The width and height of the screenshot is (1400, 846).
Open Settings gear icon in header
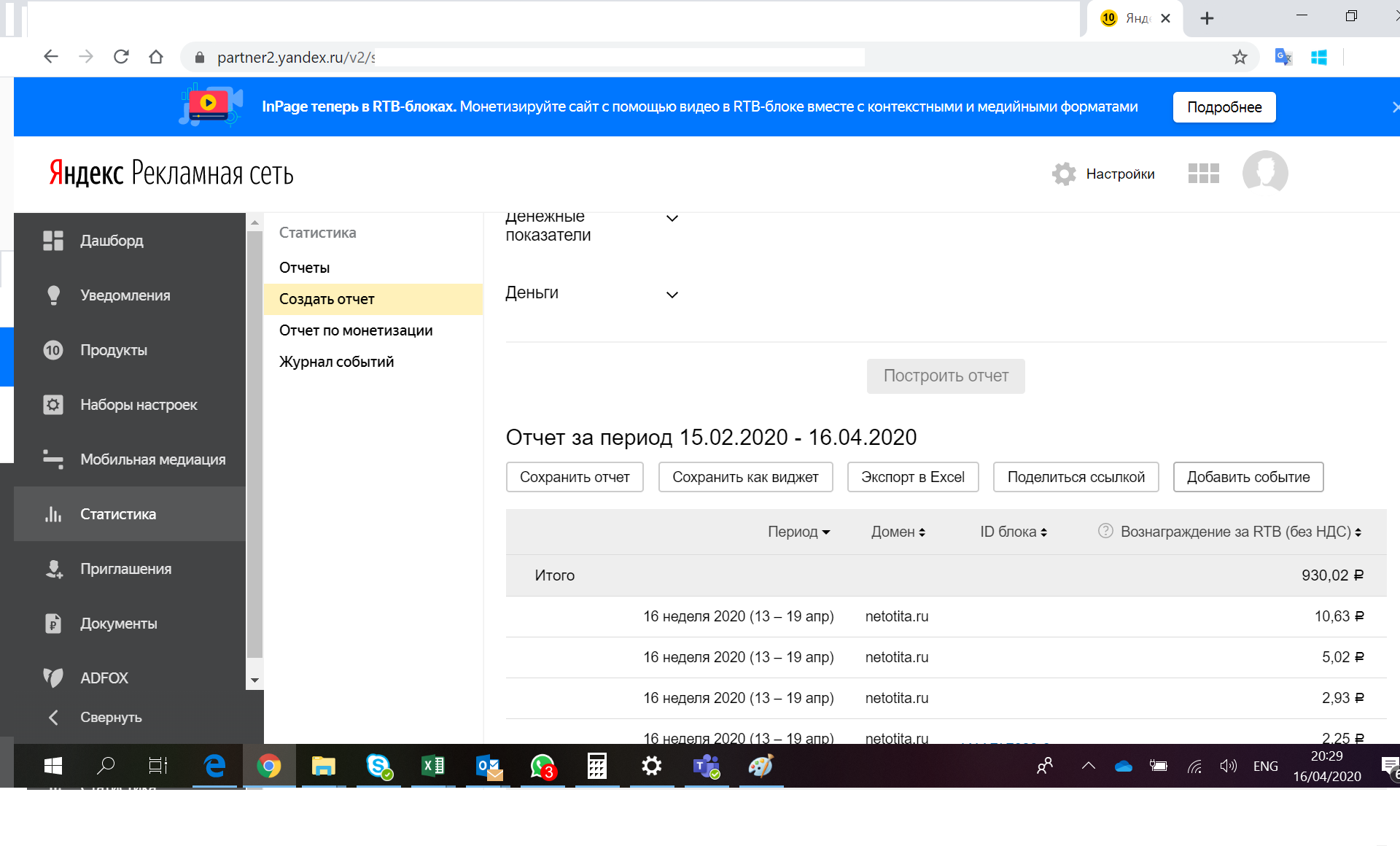pos(1064,174)
